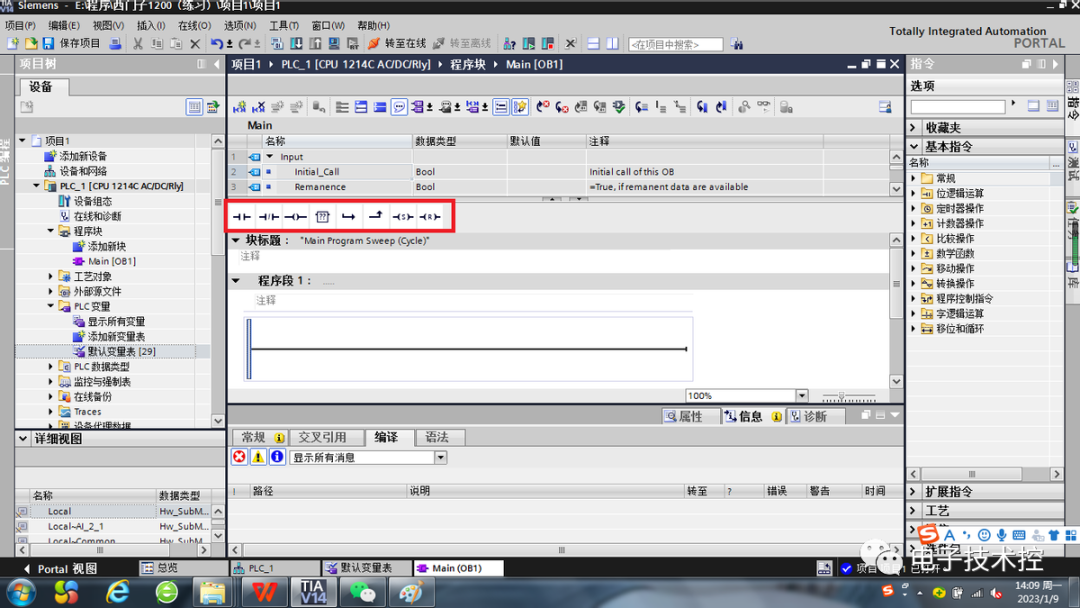Adjust the editor zoom slider
Image resolution: width=1080 pixels, height=608 pixels.
click(x=842, y=397)
